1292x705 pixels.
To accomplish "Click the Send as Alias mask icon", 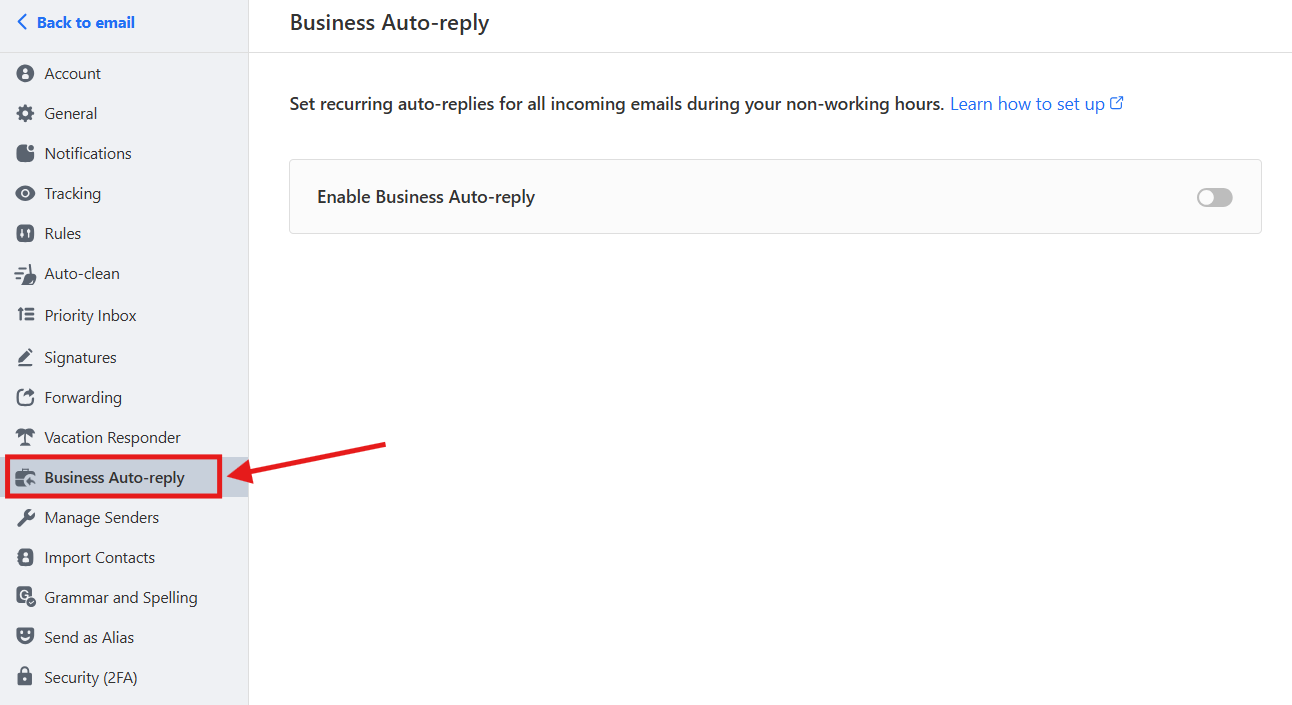I will point(26,637).
